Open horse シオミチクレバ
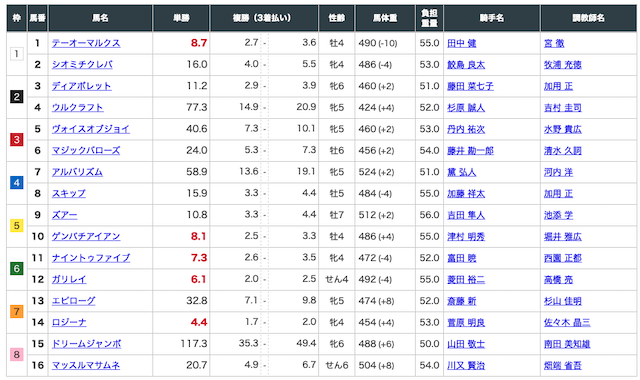Viewport: 640px width, 380px height. pos(82,64)
